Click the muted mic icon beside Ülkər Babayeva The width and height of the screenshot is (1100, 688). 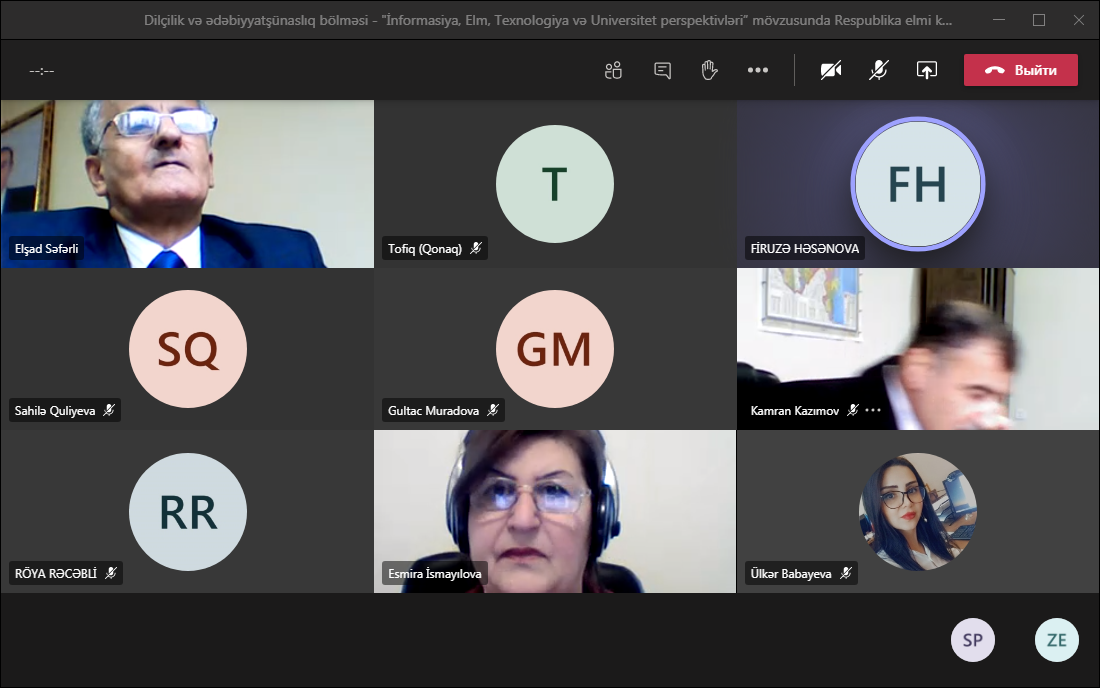(x=846, y=572)
